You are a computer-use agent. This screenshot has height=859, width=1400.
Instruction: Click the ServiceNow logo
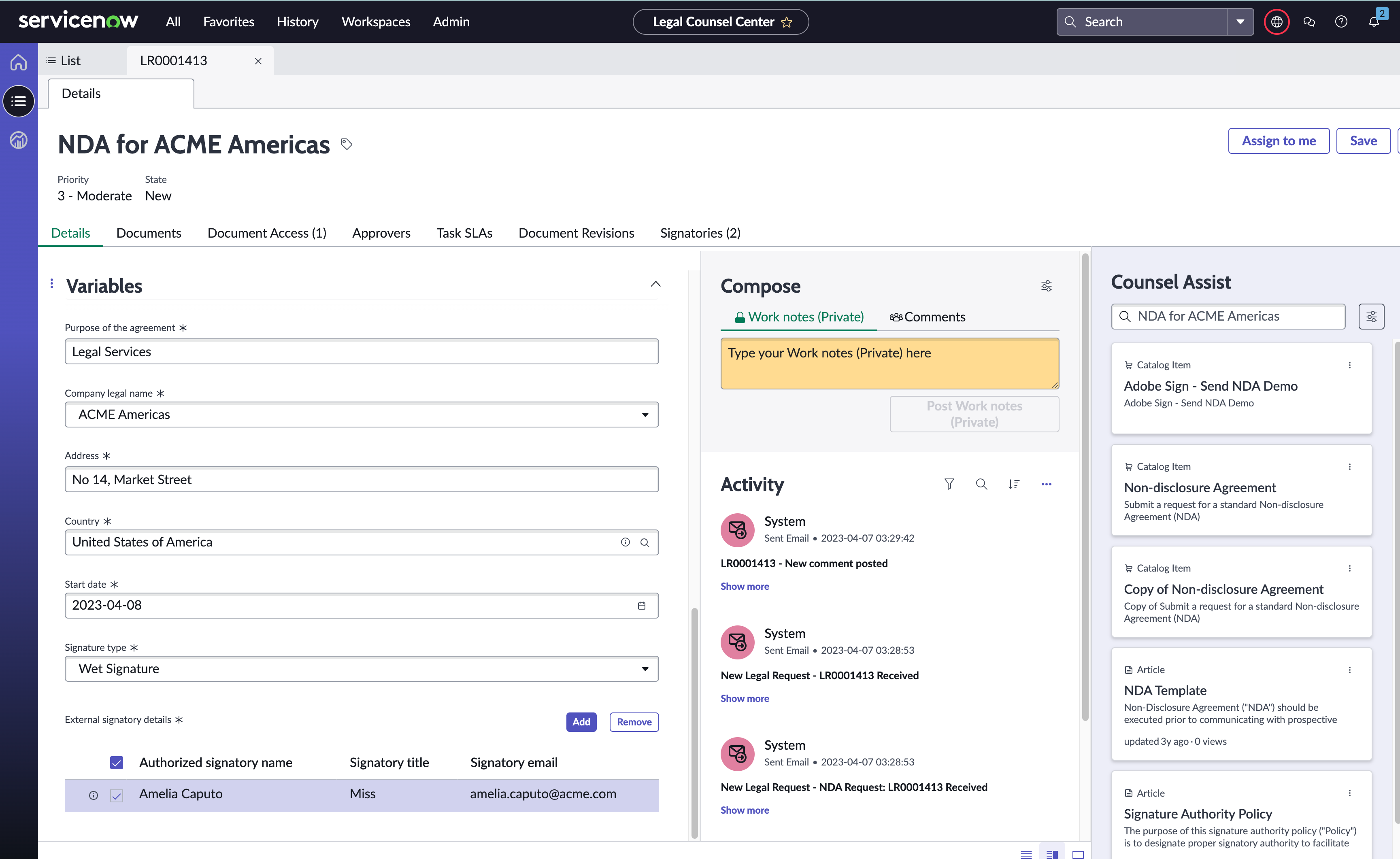pos(79,21)
